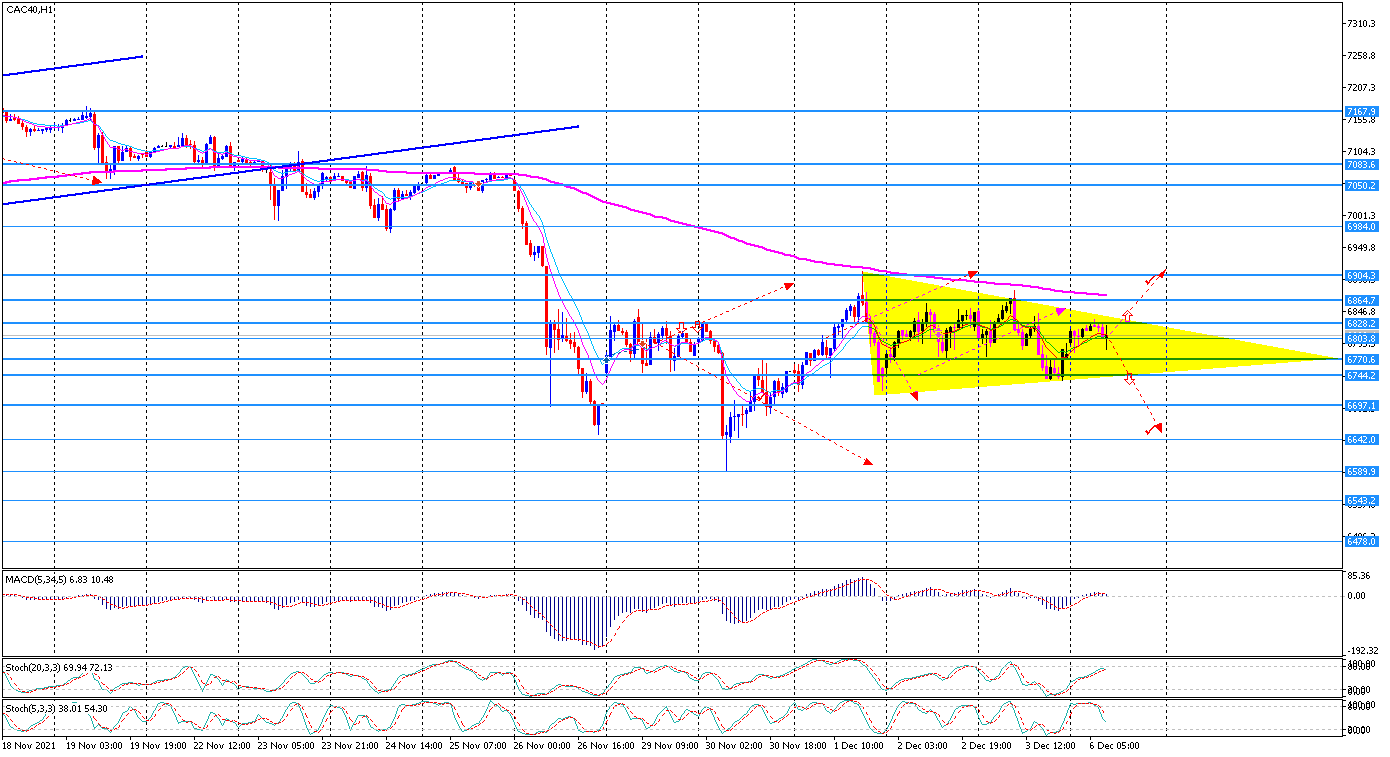The height and width of the screenshot is (757, 1390).
Task: Click the 30 Nov 02:00 time label
Action: (x=733, y=745)
